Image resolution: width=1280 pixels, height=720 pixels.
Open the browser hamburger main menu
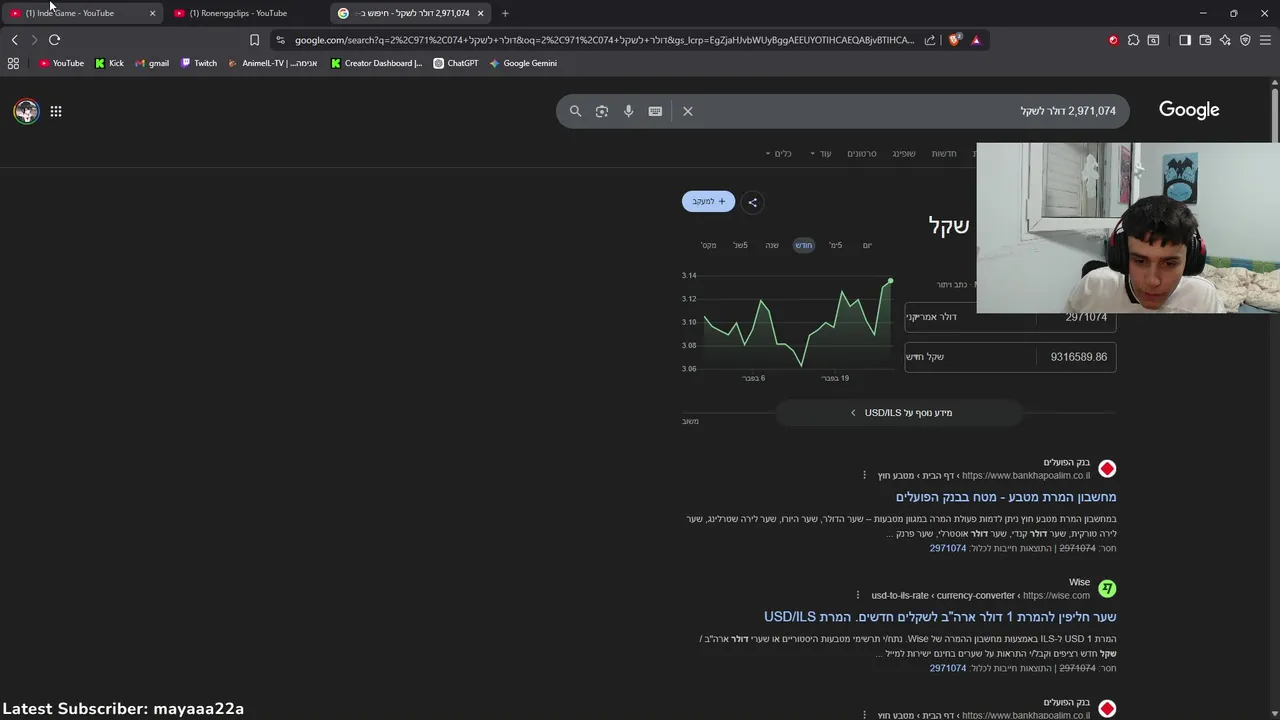pyautogui.click(x=1265, y=40)
